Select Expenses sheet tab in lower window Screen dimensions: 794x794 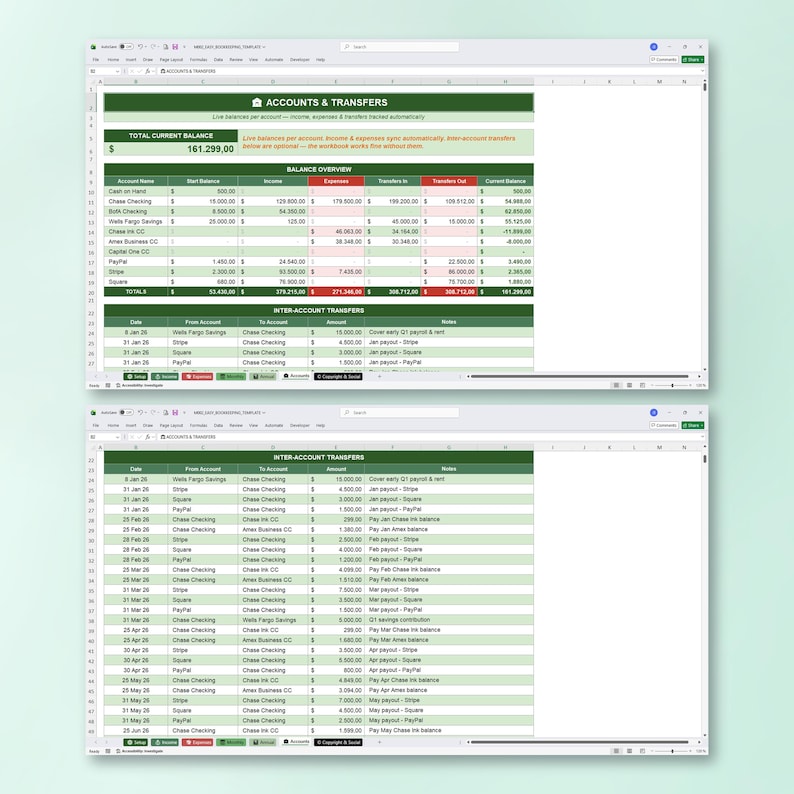[x=197, y=742]
